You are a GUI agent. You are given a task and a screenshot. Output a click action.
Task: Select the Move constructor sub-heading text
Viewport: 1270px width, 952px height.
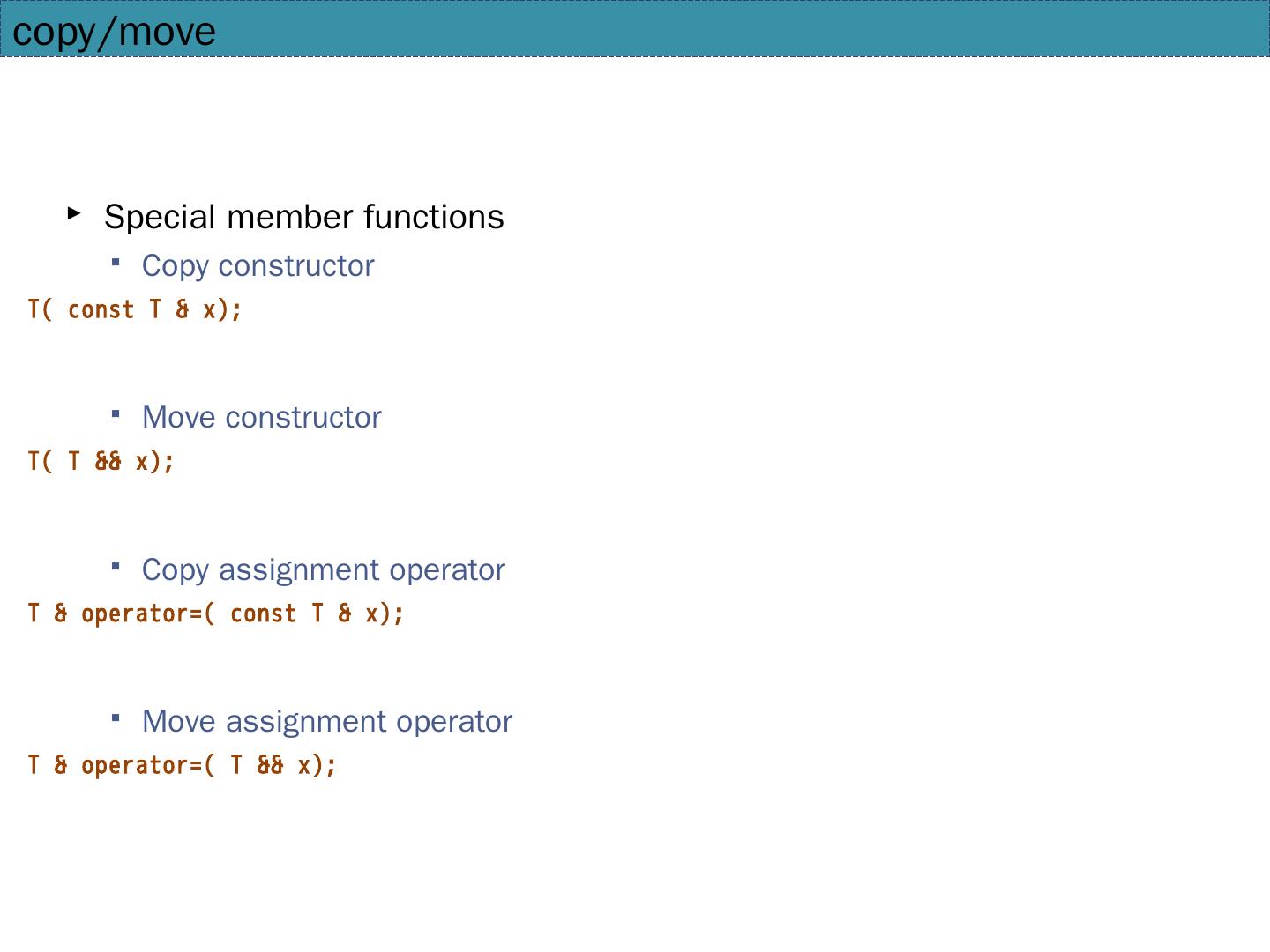tap(261, 418)
